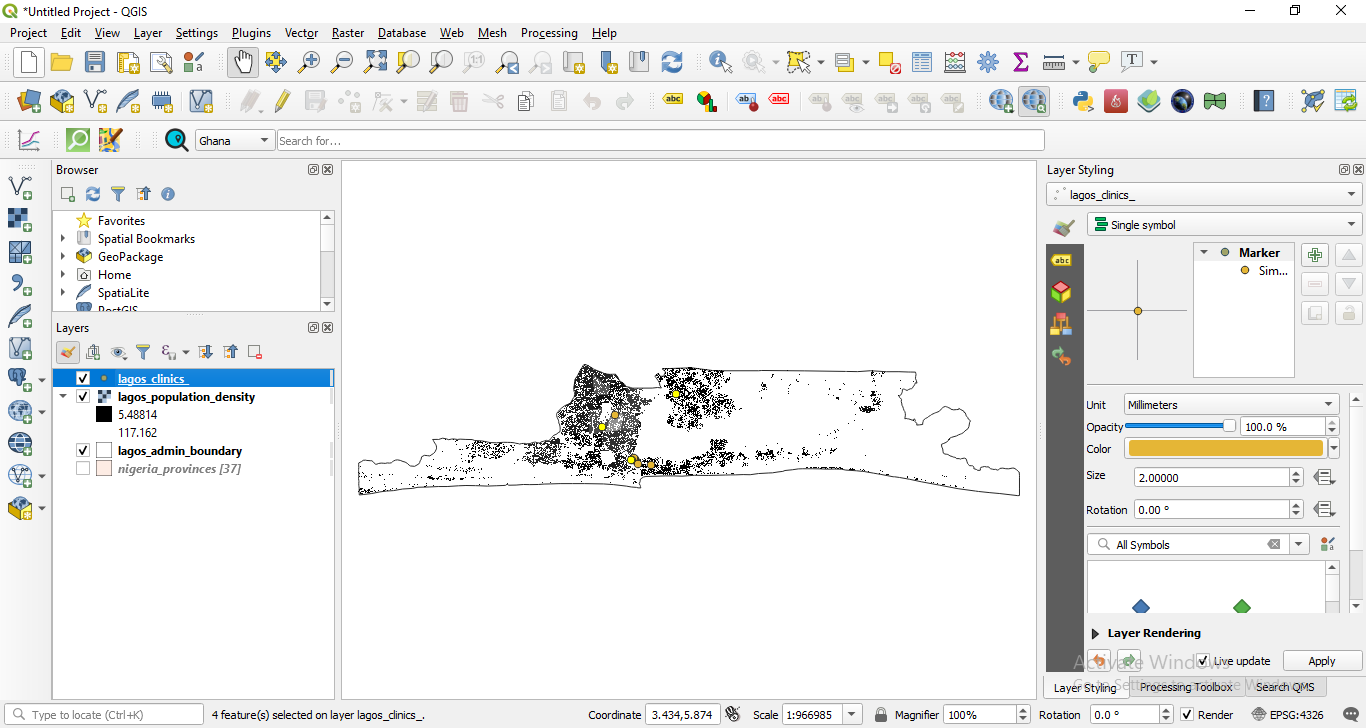Open the Python Console icon

pyautogui.click(x=1082, y=101)
